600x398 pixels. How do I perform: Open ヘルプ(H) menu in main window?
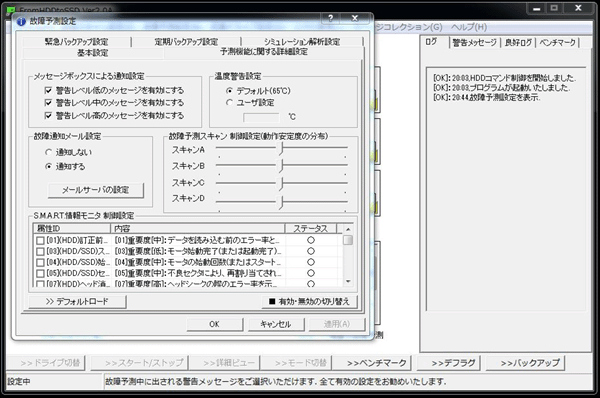pyautogui.click(x=469, y=27)
